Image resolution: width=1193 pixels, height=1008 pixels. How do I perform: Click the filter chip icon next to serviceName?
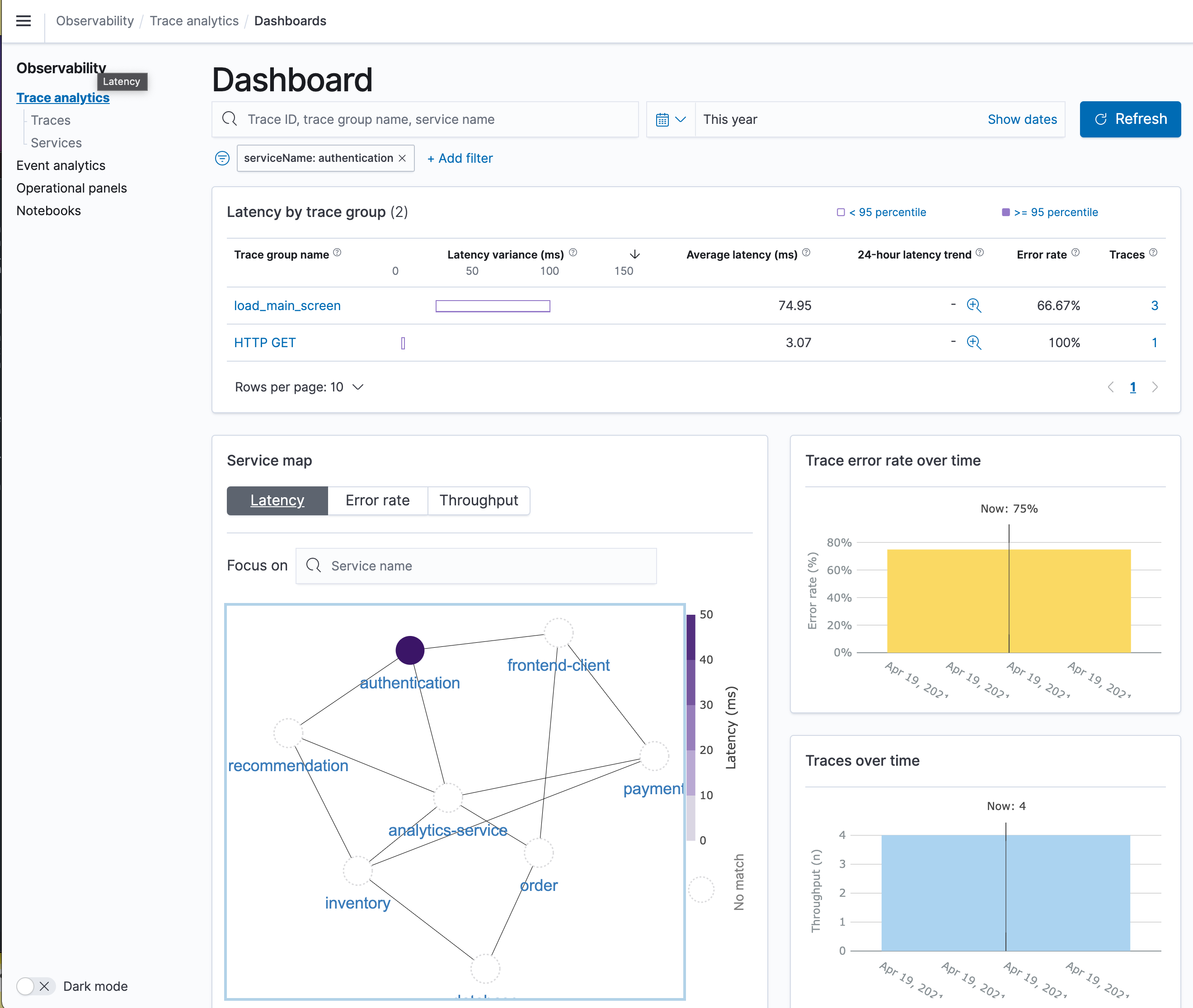[221, 159]
